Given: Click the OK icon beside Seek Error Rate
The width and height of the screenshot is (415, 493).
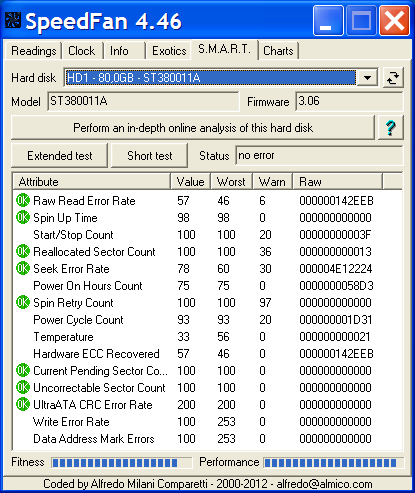Looking at the screenshot, I should point(23,269).
